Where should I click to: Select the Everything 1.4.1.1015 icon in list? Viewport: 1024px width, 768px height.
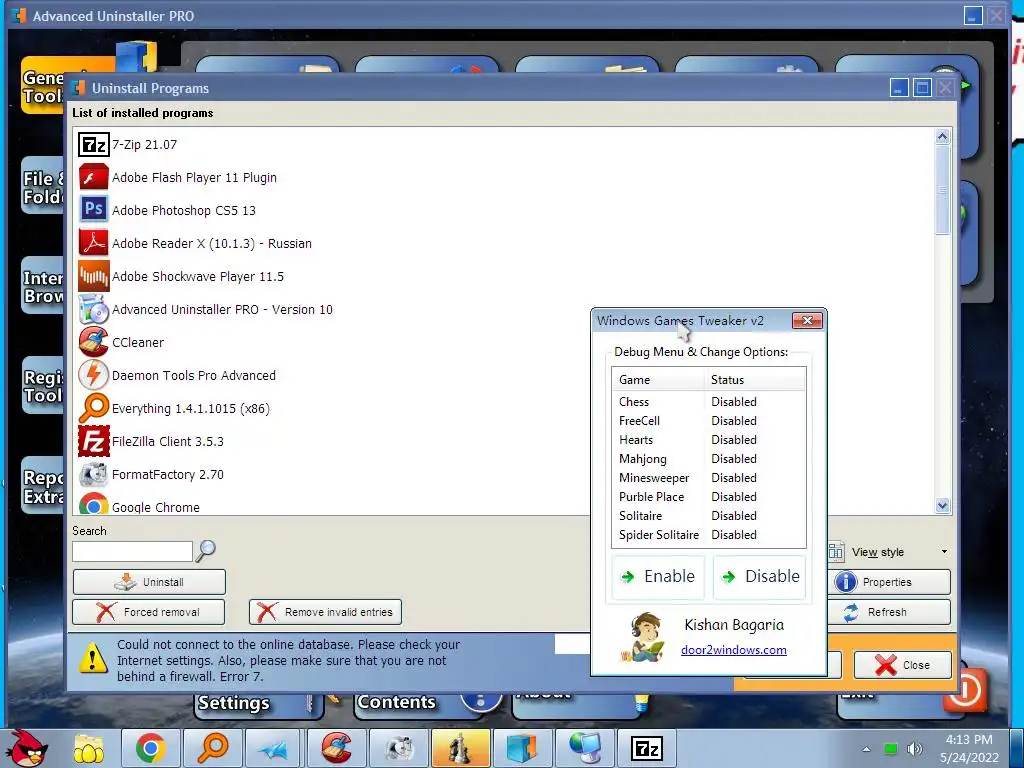pos(93,408)
